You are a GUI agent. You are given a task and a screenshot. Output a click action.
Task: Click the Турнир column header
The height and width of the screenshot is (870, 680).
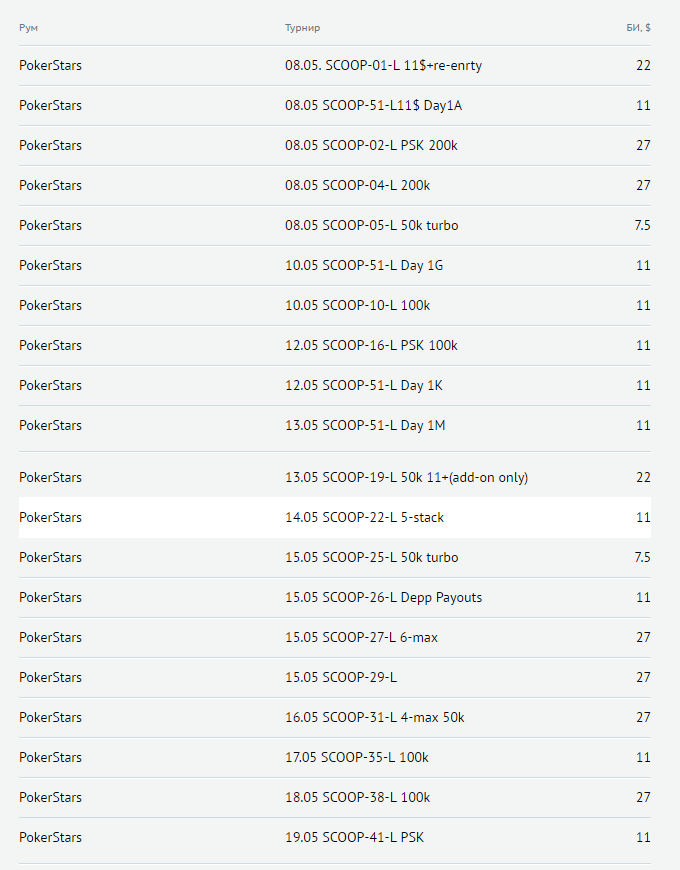(x=302, y=28)
